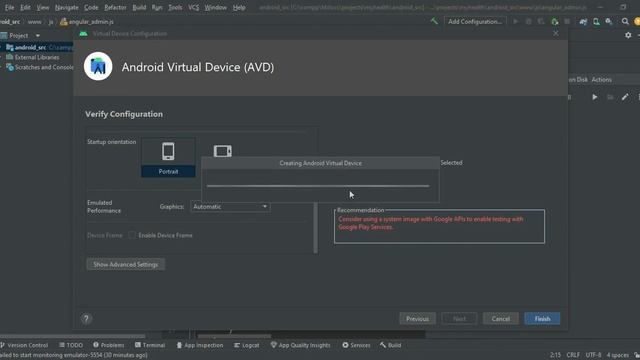Click the Run with Coverage icon
Image resolution: width=640 pixels, height=360 pixels.
pyautogui.click(x=541, y=22)
